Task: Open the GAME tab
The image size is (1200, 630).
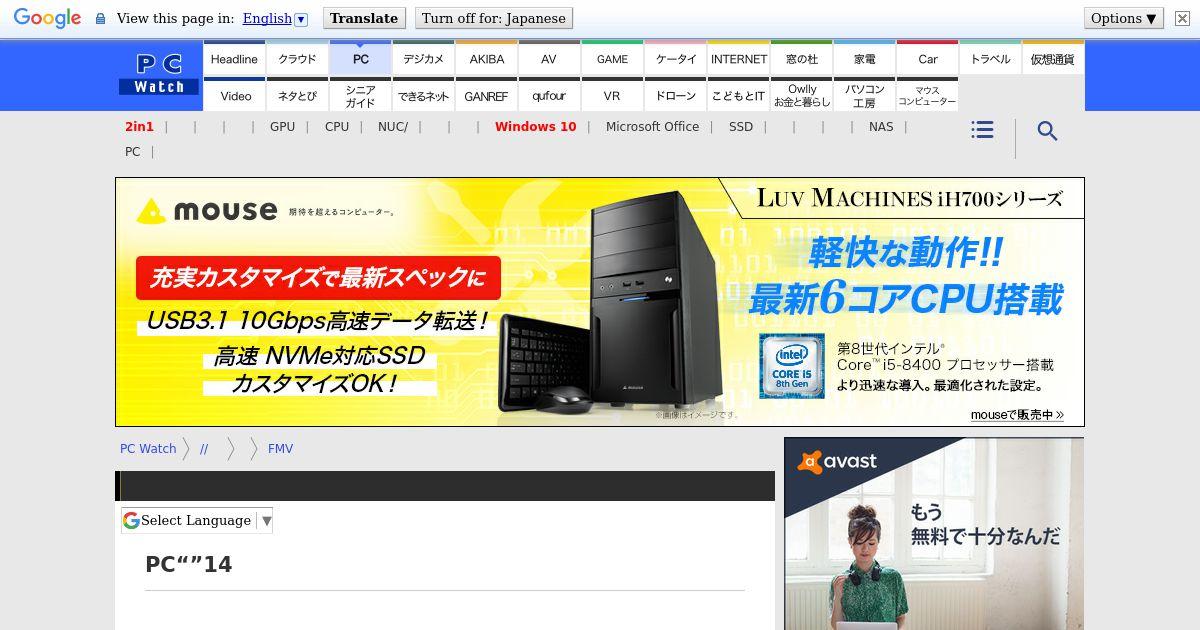Action: point(612,58)
